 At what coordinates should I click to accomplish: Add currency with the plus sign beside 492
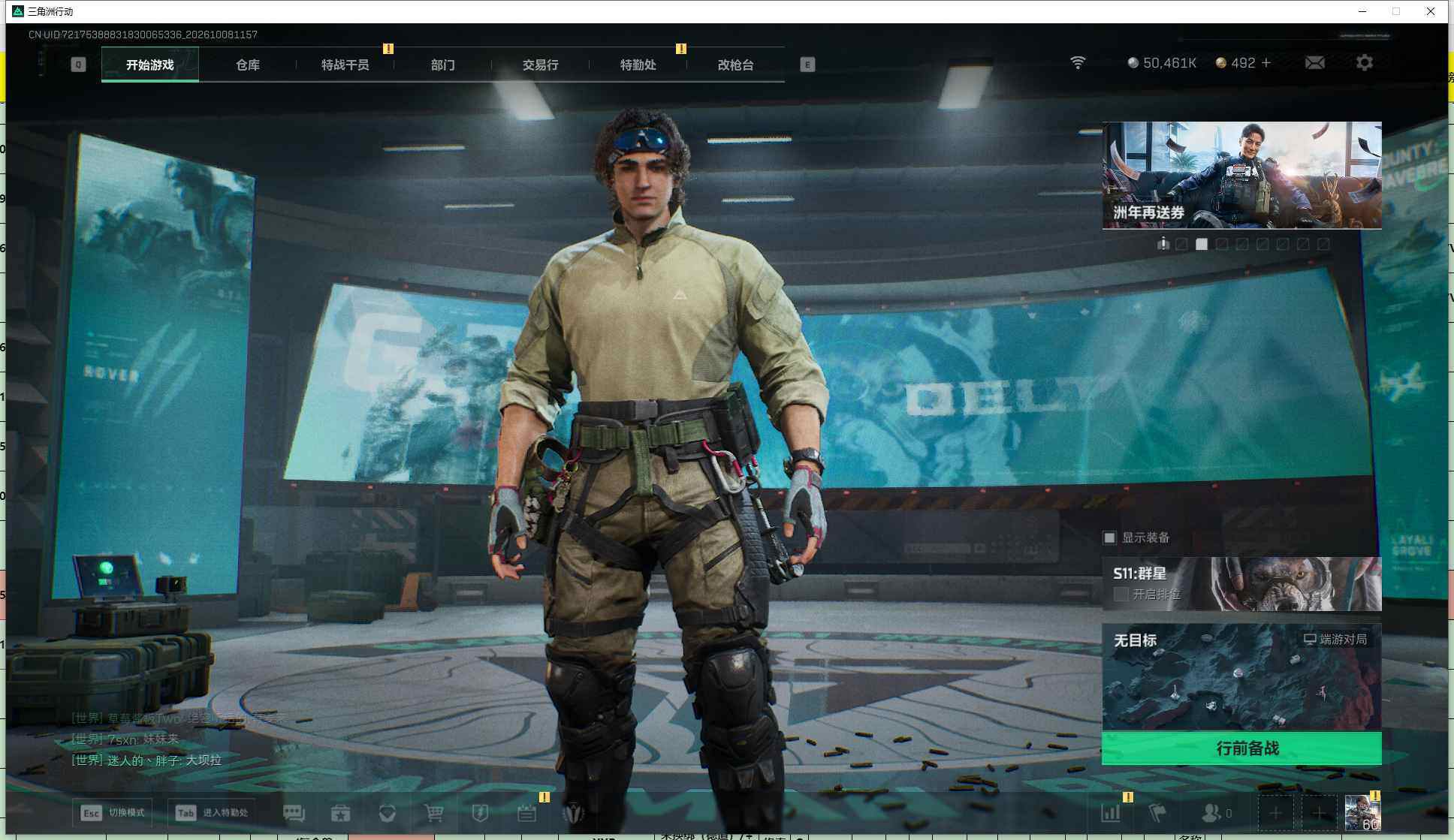point(1266,63)
